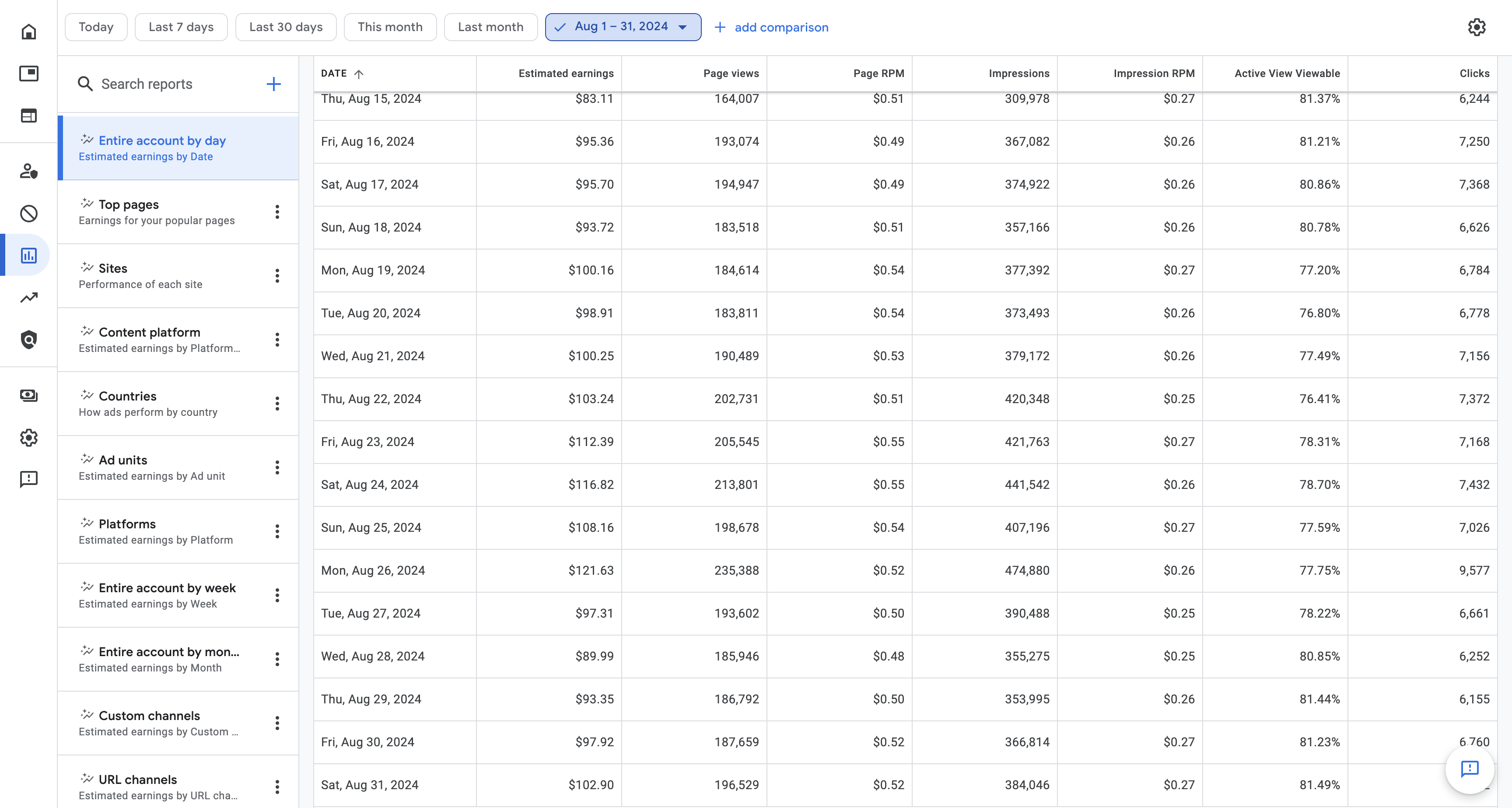1512x808 pixels.
Task: Open the Entire account by day report
Action: tap(178, 148)
